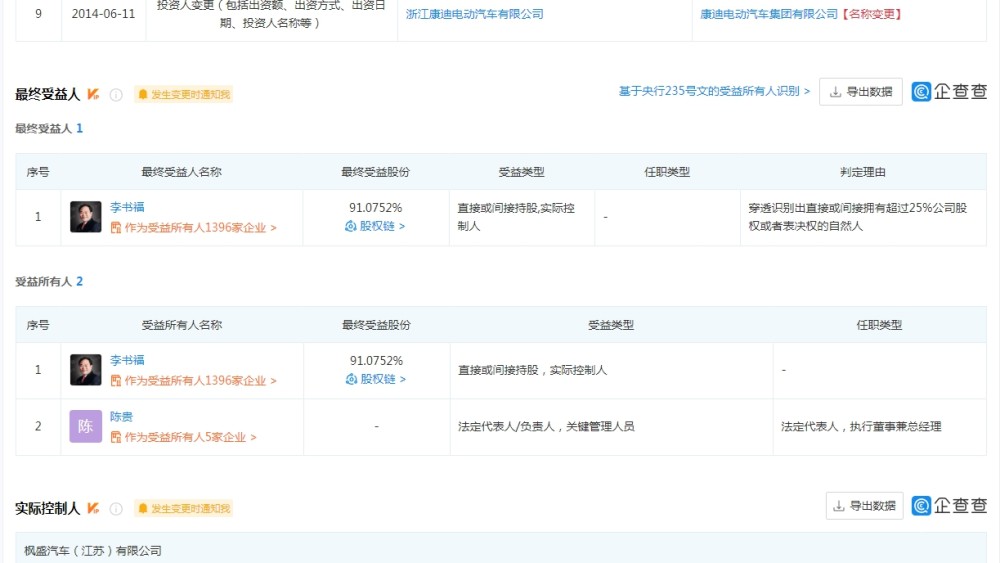Select 判定理由 column header
Image resolution: width=1000 pixels, height=563 pixels.
862,172
